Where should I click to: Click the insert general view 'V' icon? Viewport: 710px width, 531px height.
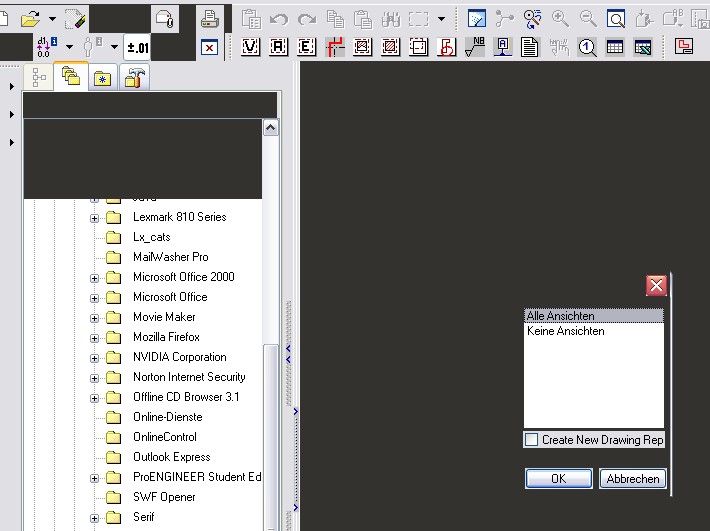(250, 47)
